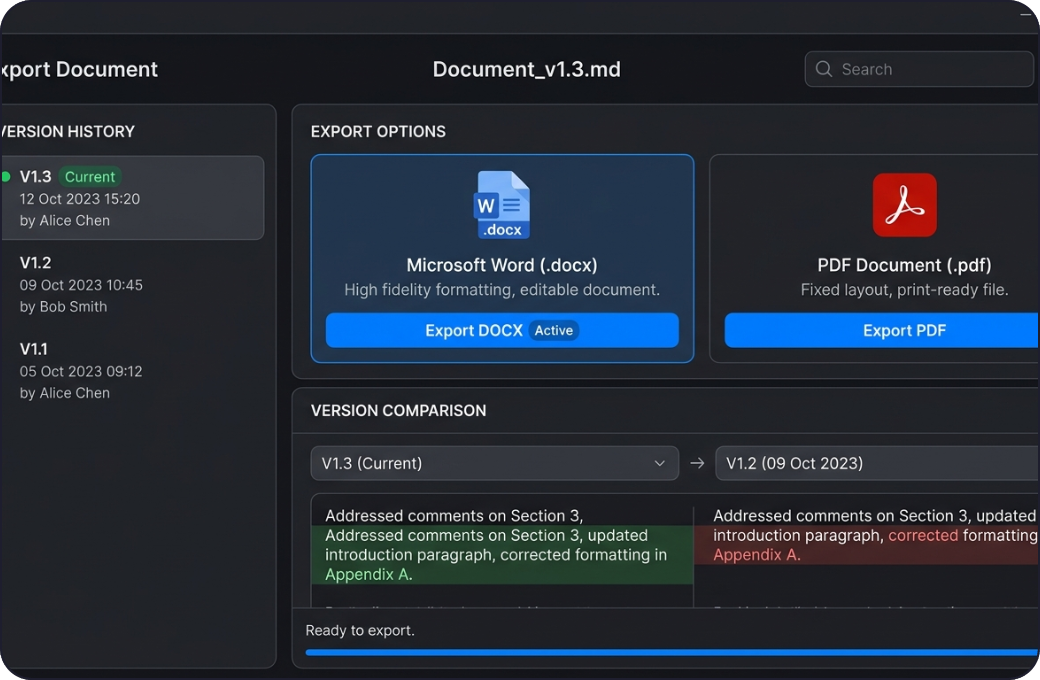This screenshot has width=1040, height=680.
Task: Collapse the Version Comparison section
Action: 398,410
